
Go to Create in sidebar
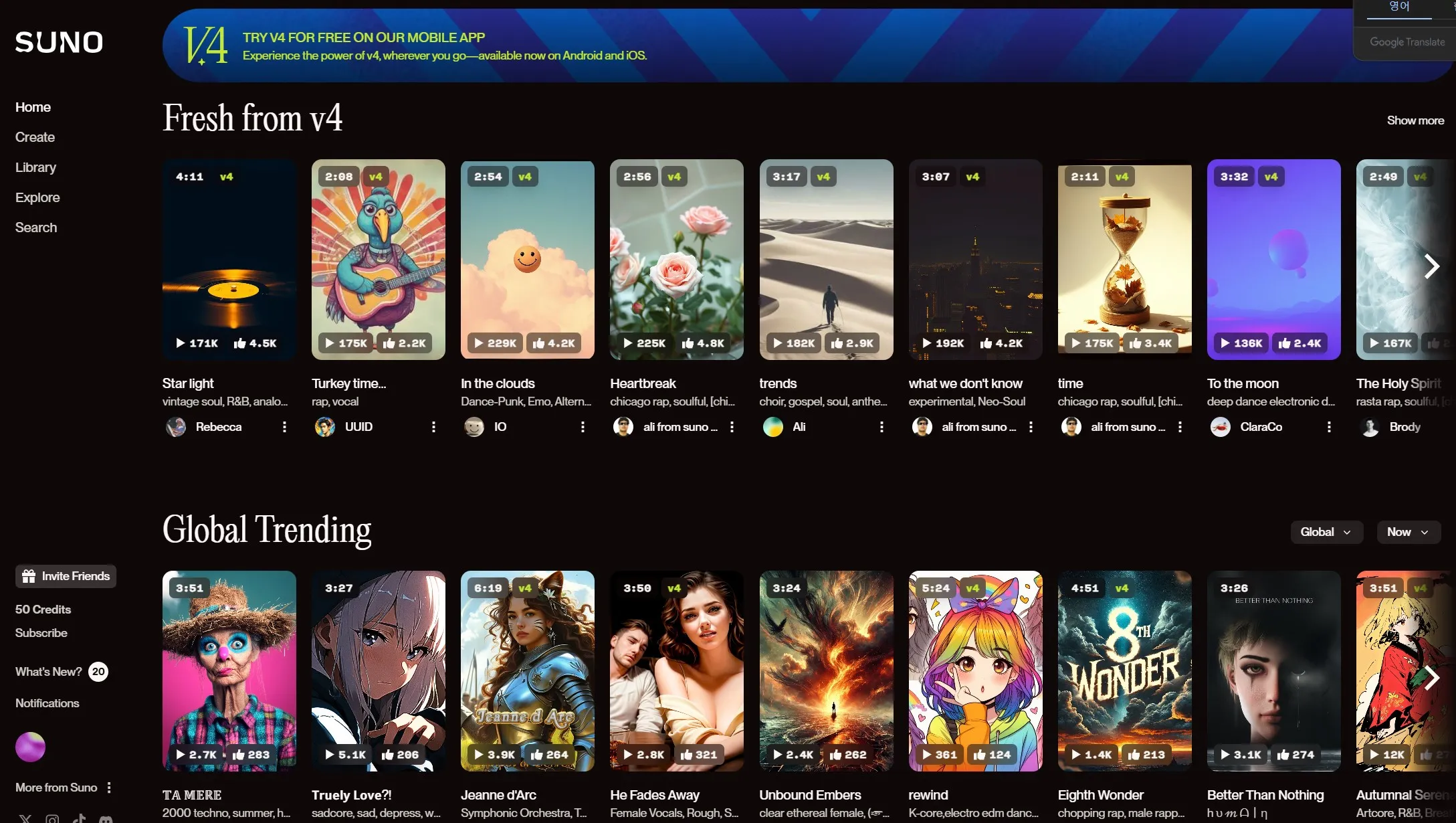coord(35,137)
